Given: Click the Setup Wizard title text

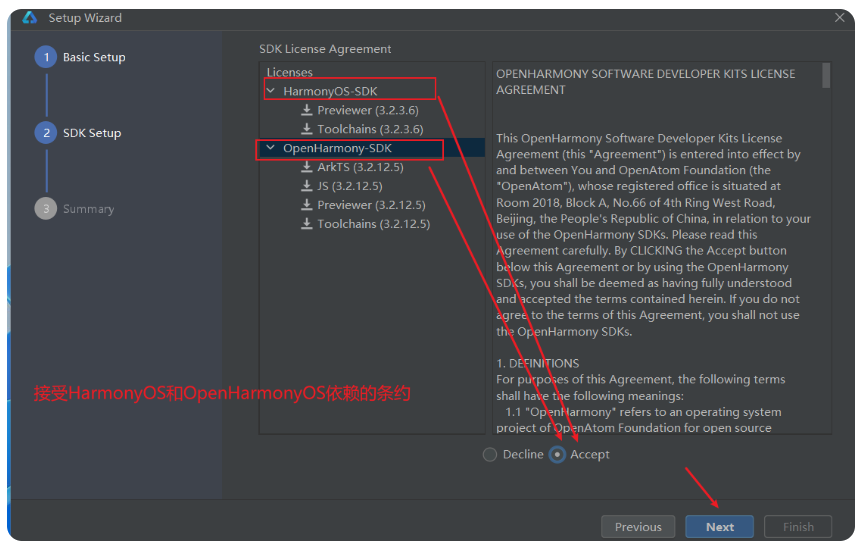Looking at the screenshot, I should (85, 18).
